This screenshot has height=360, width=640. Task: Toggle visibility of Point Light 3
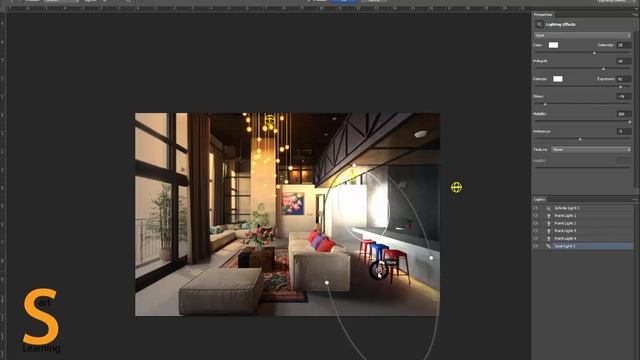[536, 231]
